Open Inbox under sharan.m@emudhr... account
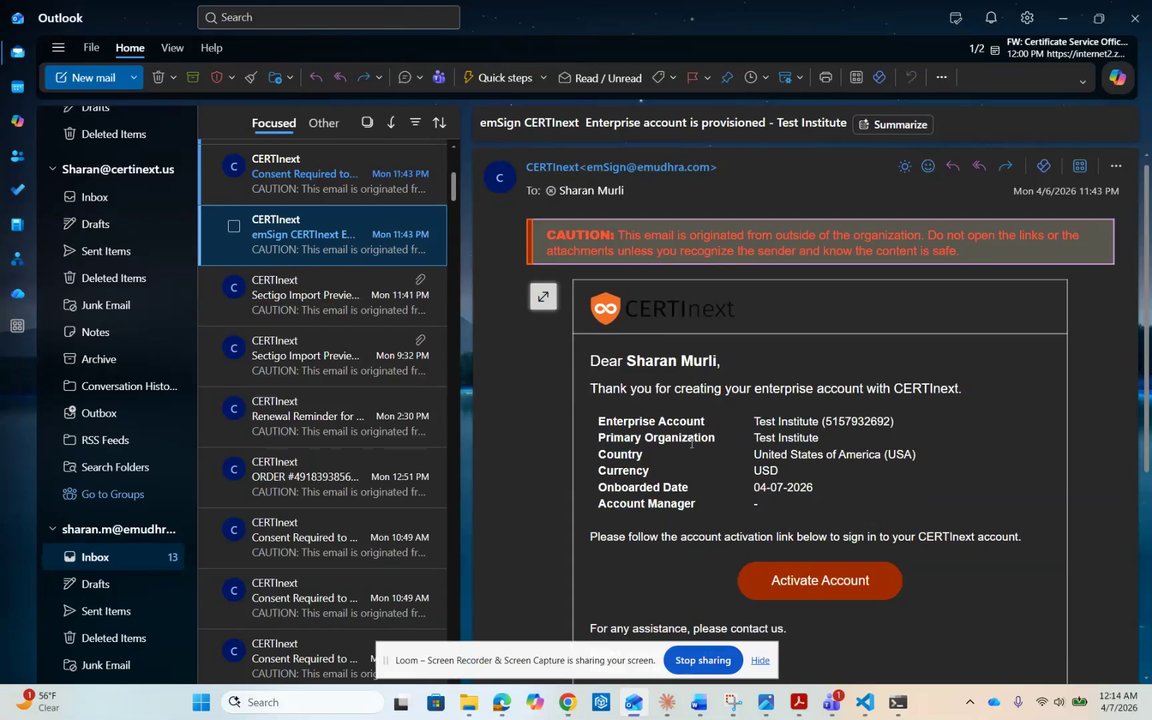The image size is (1152, 720). 114,557
